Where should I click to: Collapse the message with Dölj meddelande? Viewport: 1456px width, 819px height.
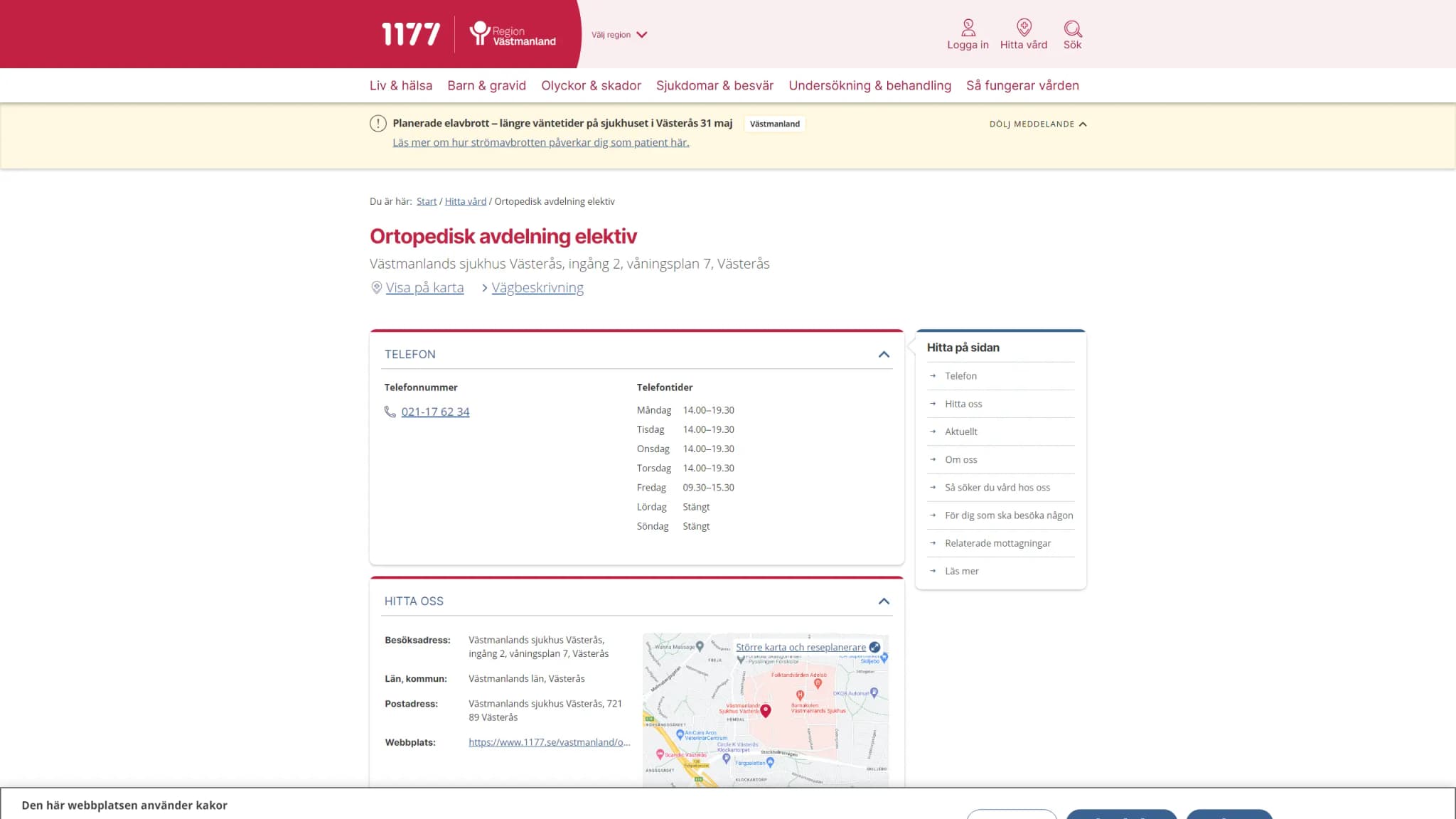[1038, 124]
